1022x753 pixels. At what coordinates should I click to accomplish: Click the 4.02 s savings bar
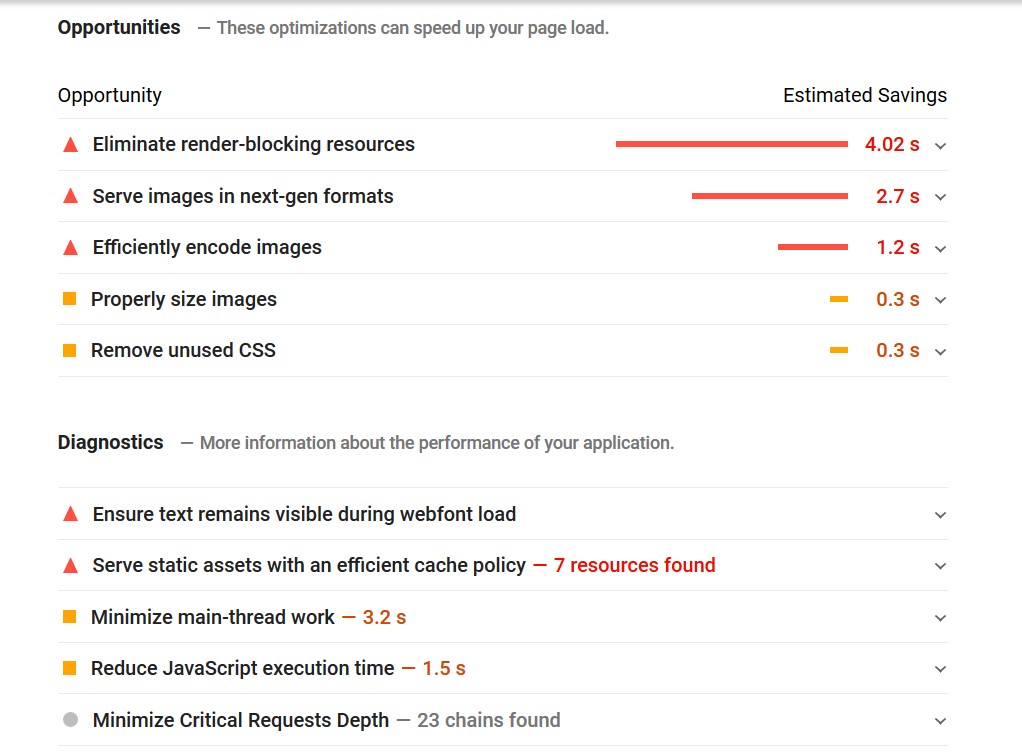coord(732,144)
